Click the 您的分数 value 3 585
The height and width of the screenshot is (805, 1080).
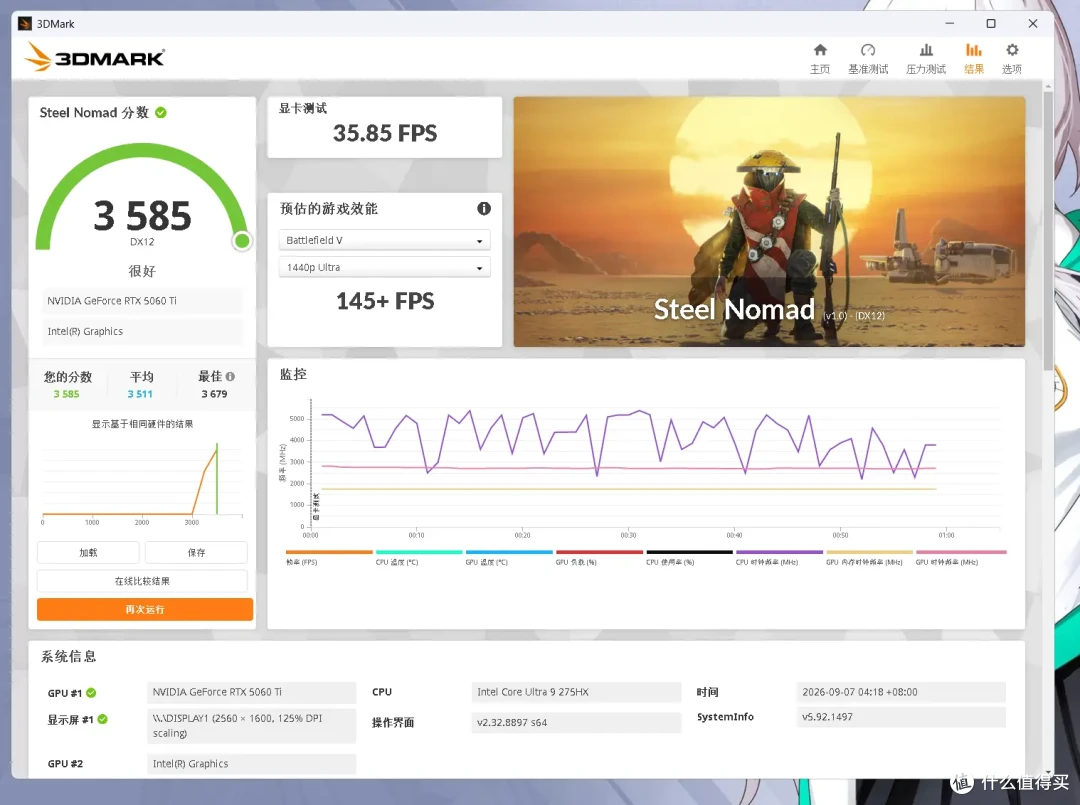click(x=66, y=394)
